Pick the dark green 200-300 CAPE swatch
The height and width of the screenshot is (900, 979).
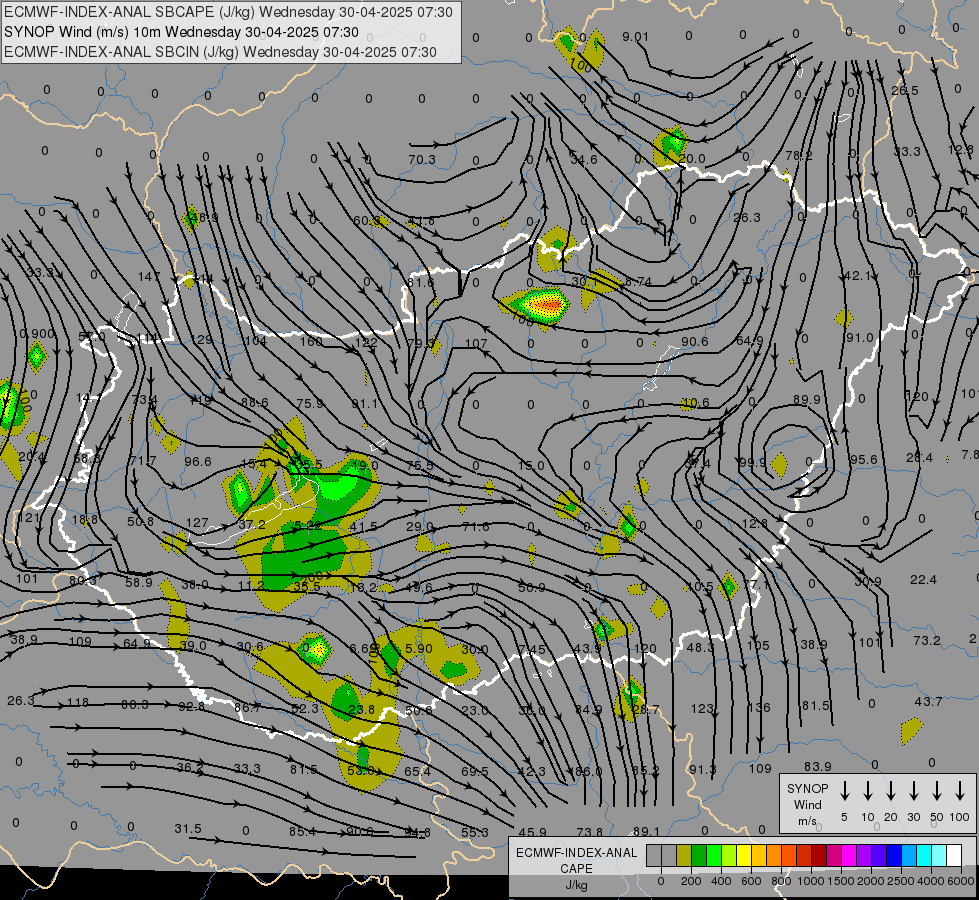coord(699,856)
